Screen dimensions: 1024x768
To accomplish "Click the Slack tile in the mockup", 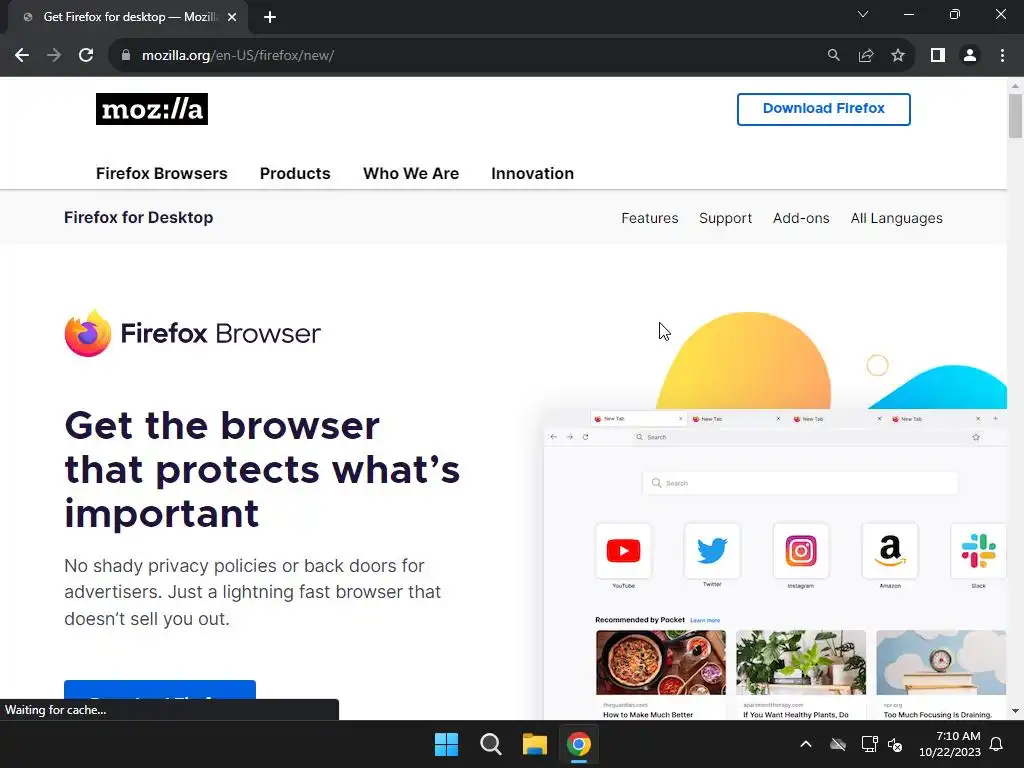I will 978,551.
